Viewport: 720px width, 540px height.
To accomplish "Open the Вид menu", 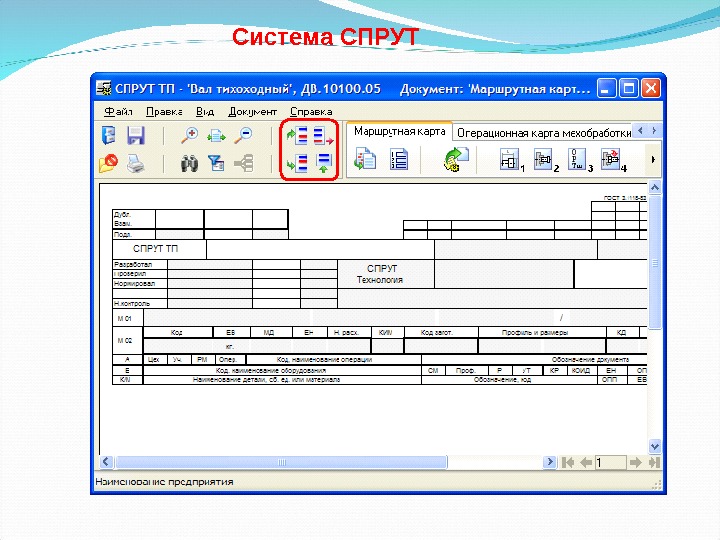I will (205, 112).
